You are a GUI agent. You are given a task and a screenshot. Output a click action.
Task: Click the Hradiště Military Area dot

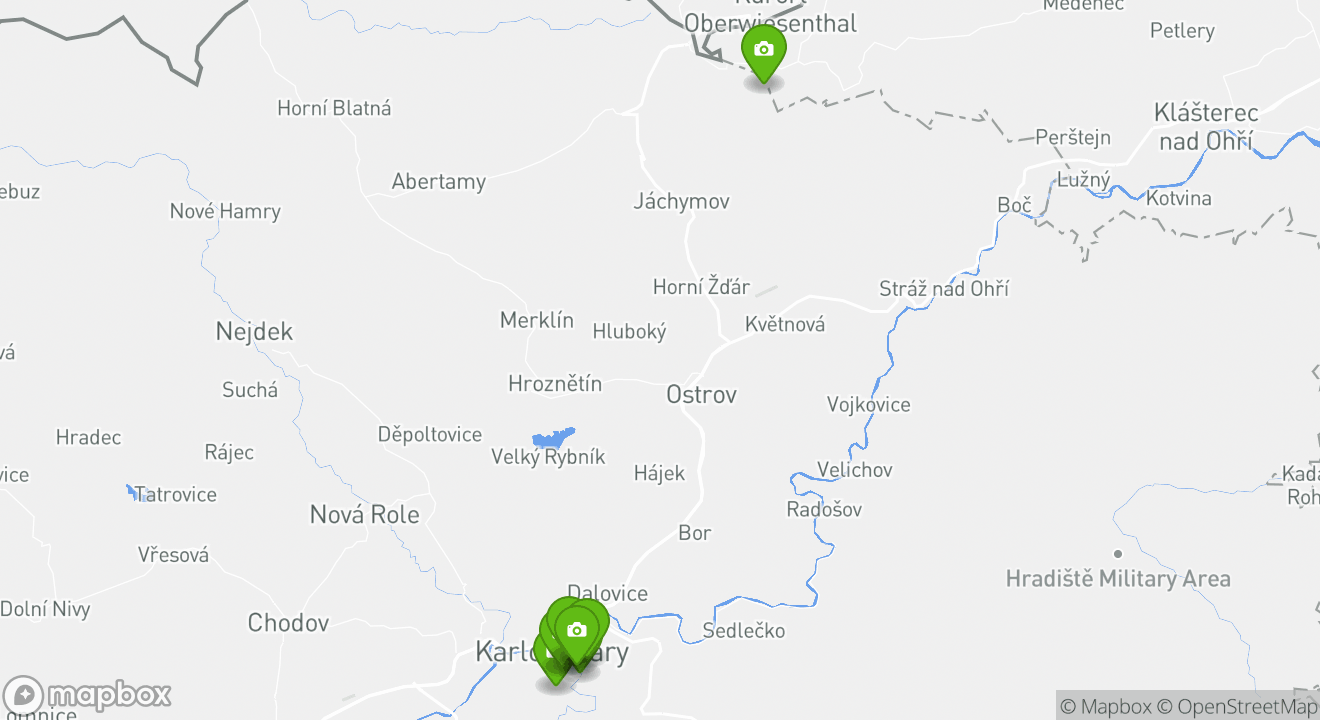coord(1118,554)
